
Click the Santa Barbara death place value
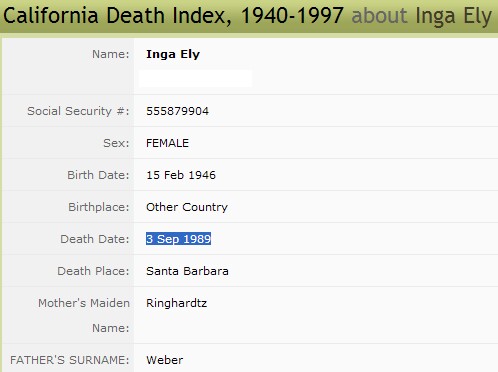(187, 271)
